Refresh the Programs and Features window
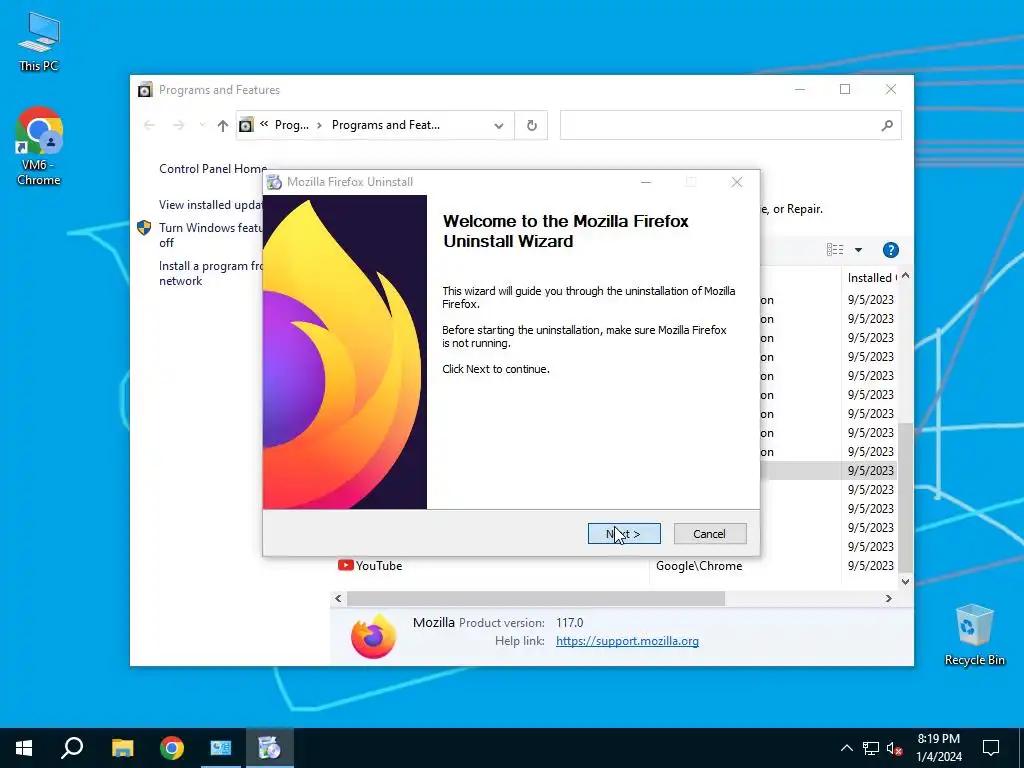Viewport: 1024px width, 768px height. click(x=532, y=125)
